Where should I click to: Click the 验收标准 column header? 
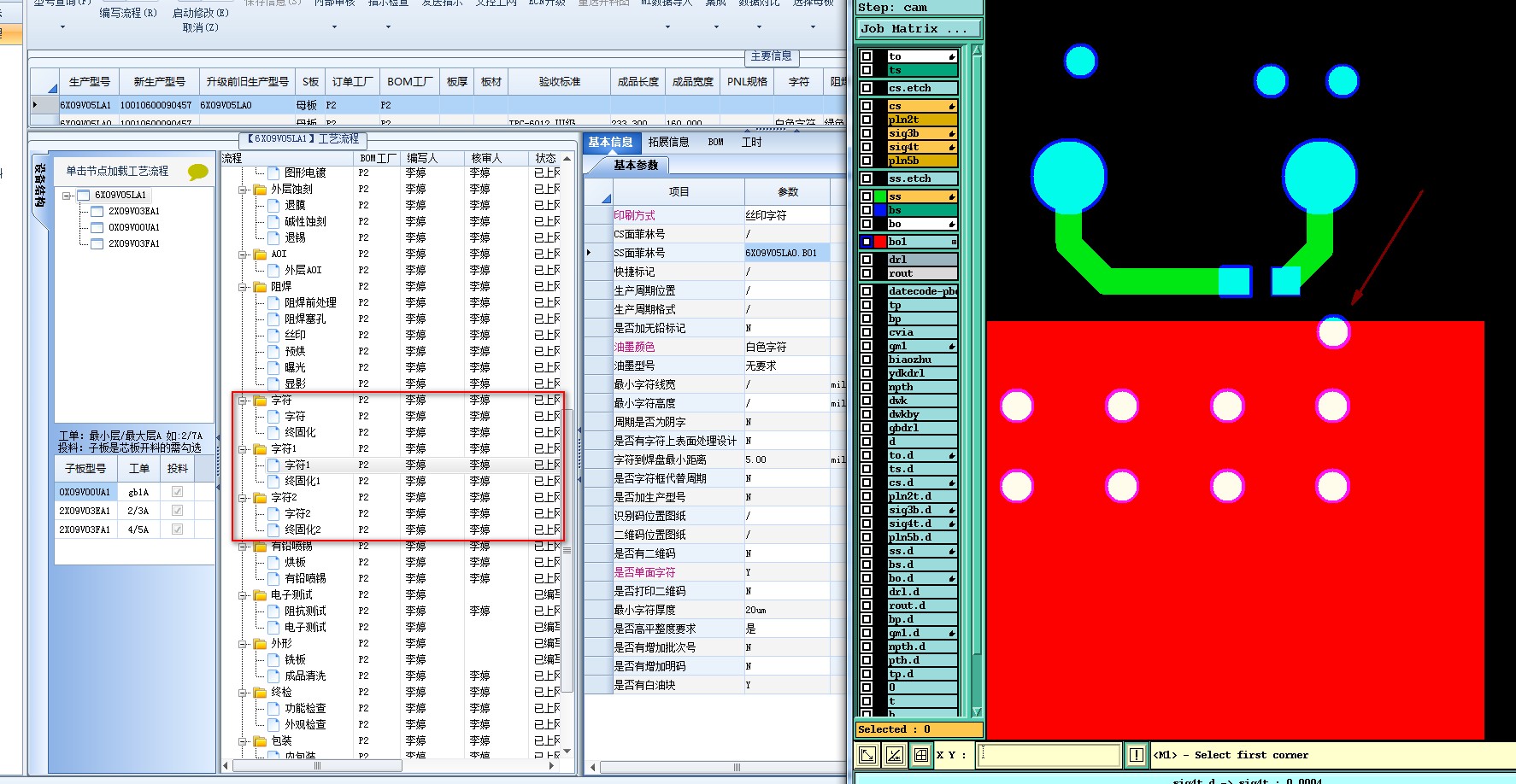coord(559,82)
